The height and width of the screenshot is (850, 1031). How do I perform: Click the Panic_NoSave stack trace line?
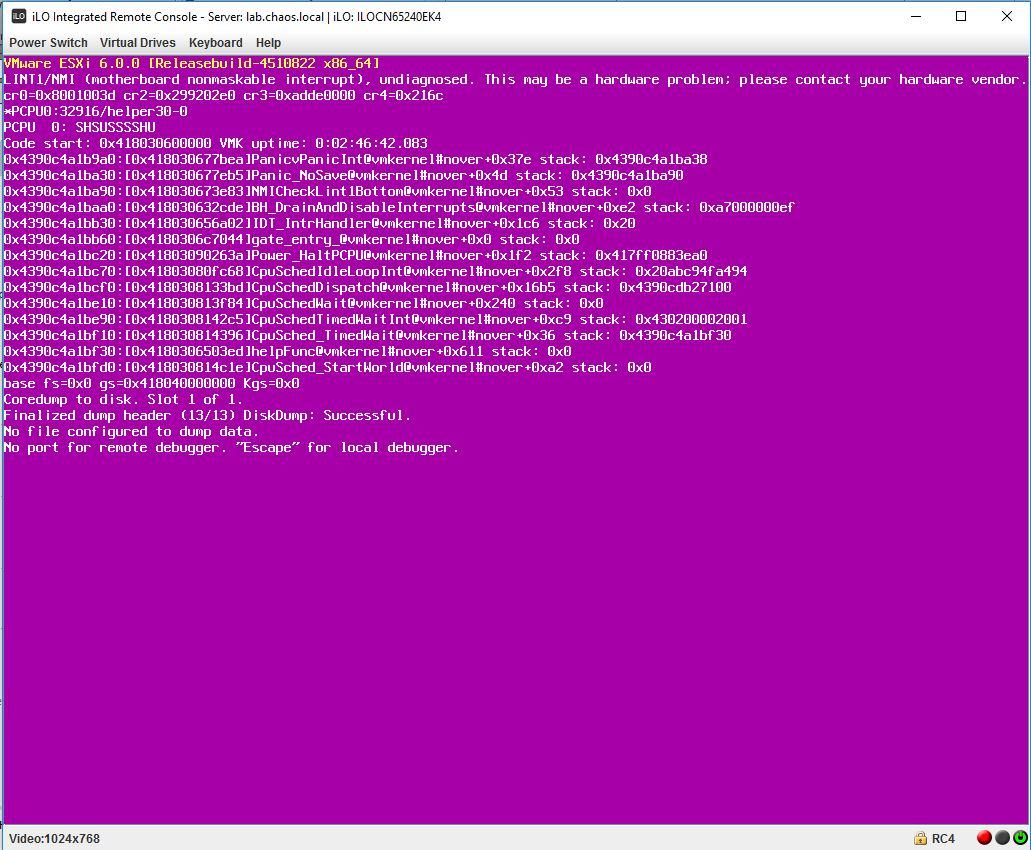coord(343,175)
